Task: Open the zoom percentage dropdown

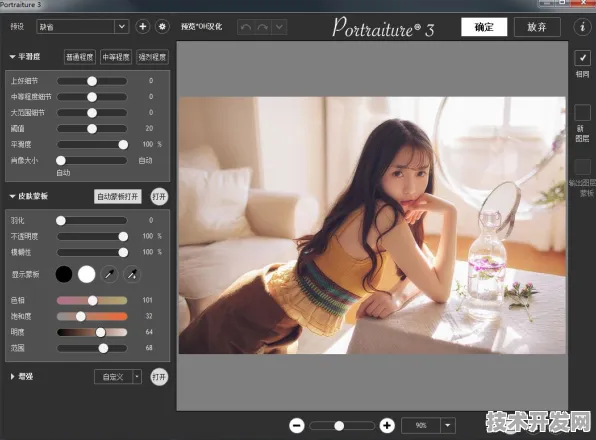Action: 448,426
